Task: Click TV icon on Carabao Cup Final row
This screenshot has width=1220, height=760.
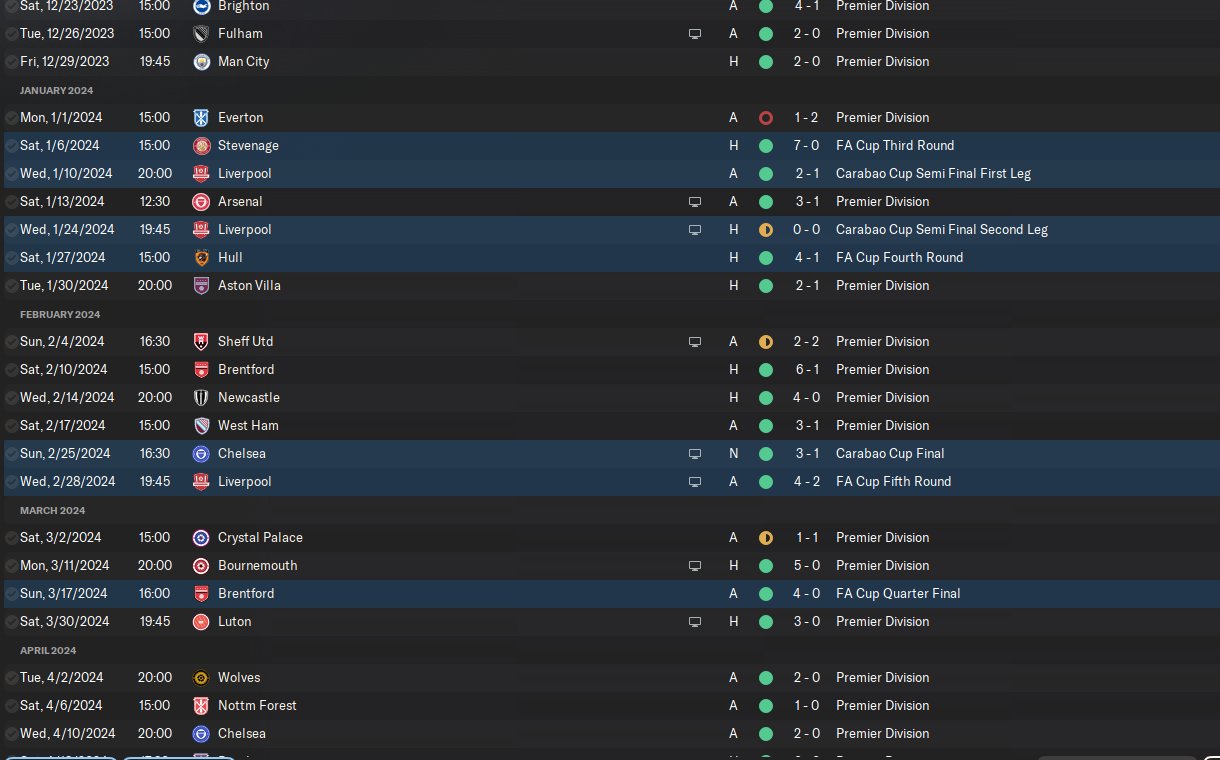Action: [695, 453]
